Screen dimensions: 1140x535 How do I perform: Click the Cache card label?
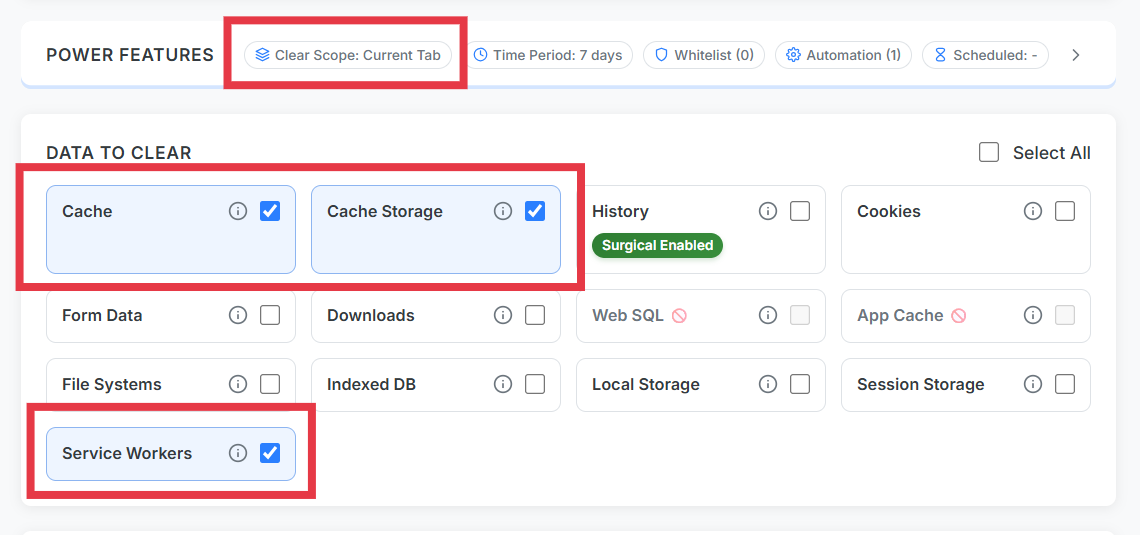pyautogui.click(x=87, y=212)
